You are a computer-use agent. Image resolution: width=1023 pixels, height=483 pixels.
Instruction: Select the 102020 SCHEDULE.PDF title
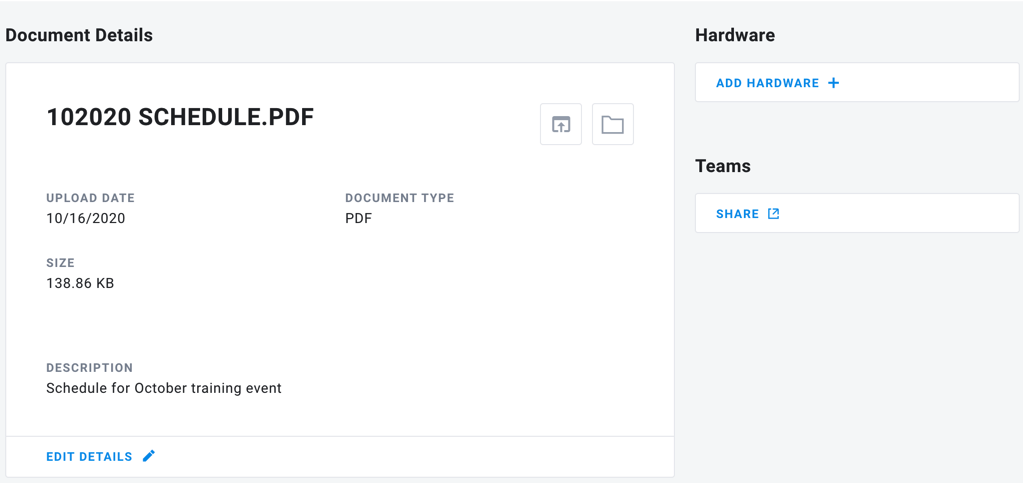tap(180, 117)
